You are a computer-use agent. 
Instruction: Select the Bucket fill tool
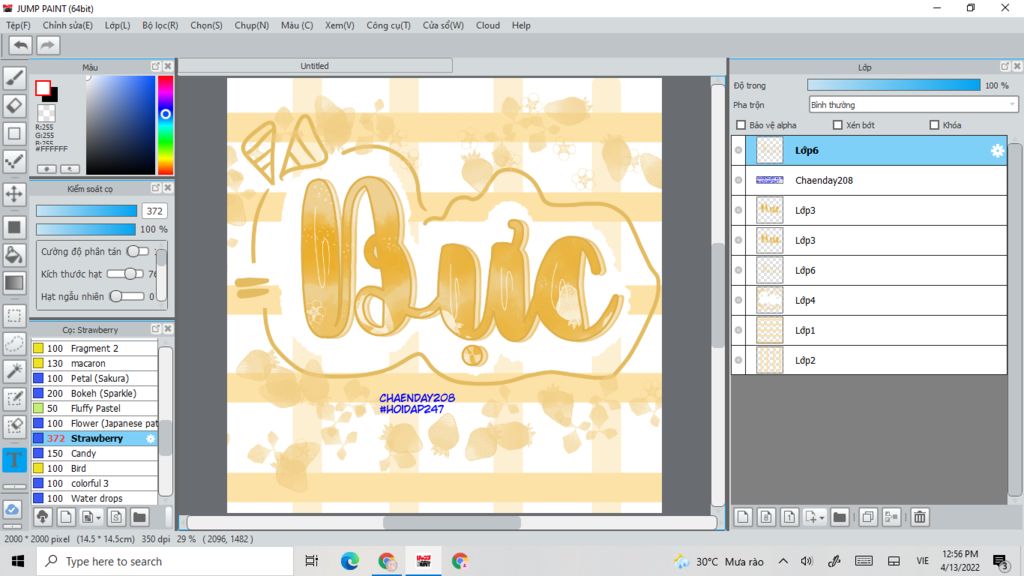pyautogui.click(x=14, y=255)
